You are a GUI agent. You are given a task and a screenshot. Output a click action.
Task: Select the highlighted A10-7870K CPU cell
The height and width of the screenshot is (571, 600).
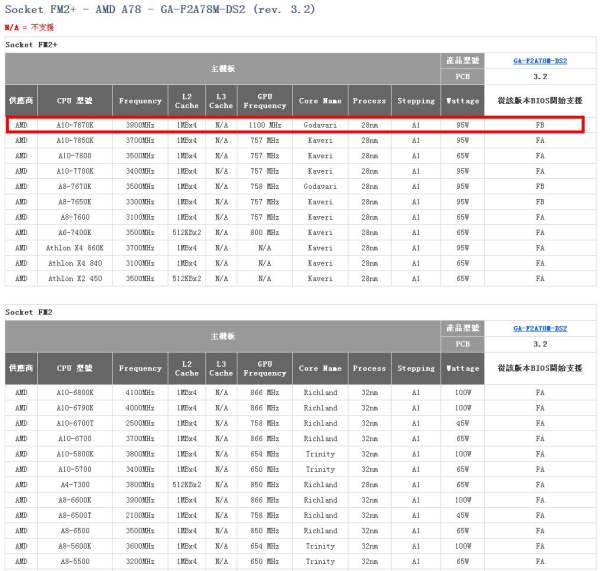[75, 126]
